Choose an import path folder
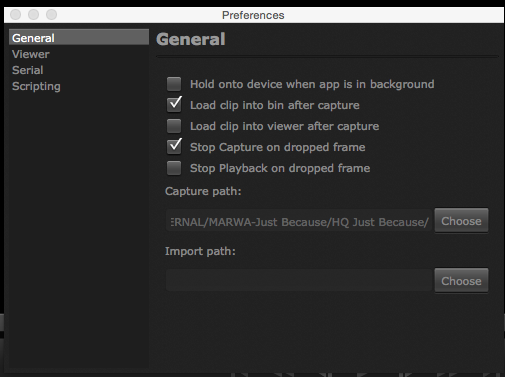This screenshot has height=377, width=505. pyautogui.click(x=461, y=281)
